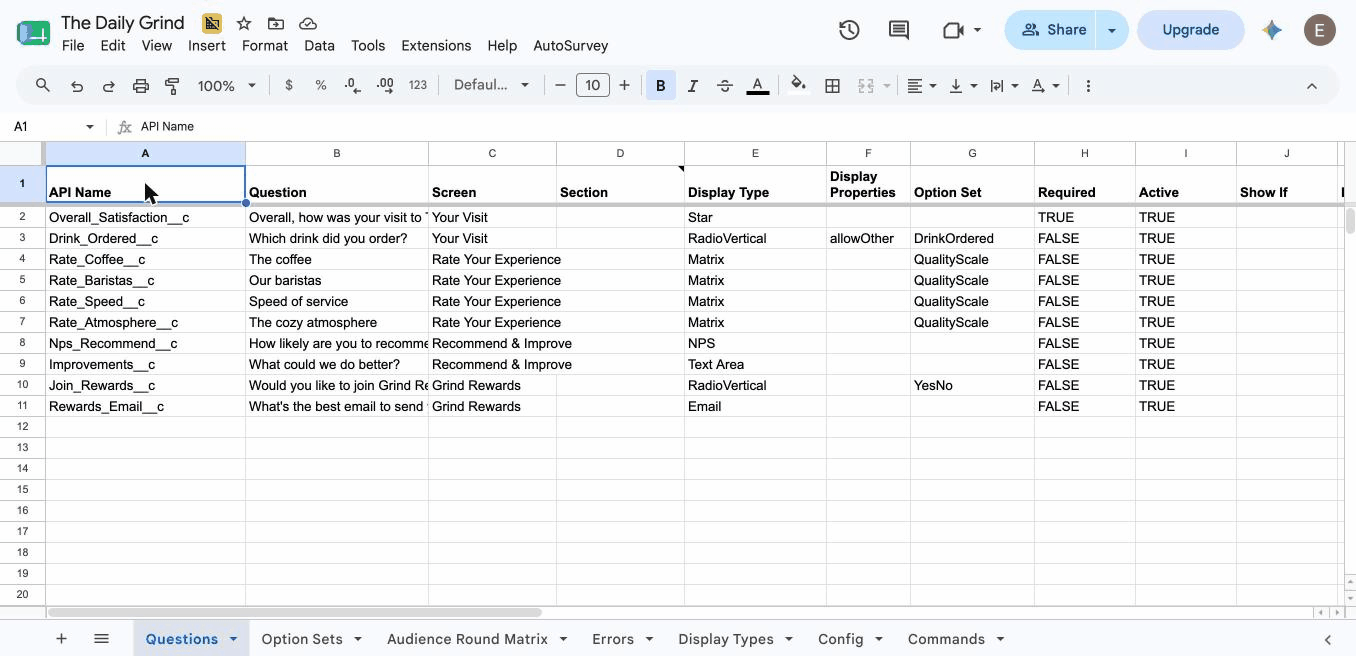Open text wrapping dropdown
Viewport: 1356px width, 656px height.
pos(1004,86)
